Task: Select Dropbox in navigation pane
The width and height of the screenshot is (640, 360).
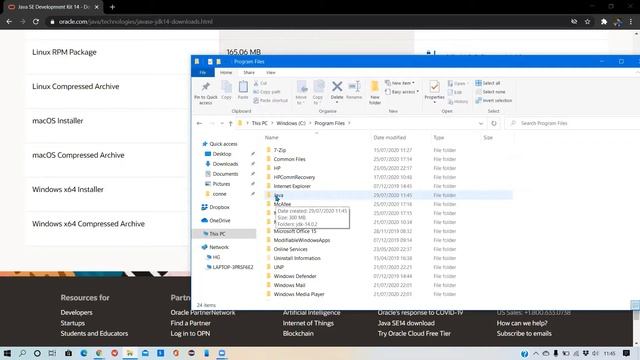Action: [220, 207]
